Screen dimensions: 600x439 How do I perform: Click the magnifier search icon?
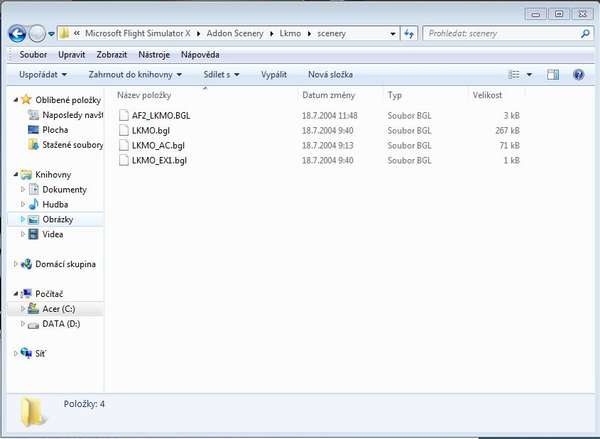(585, 34)
